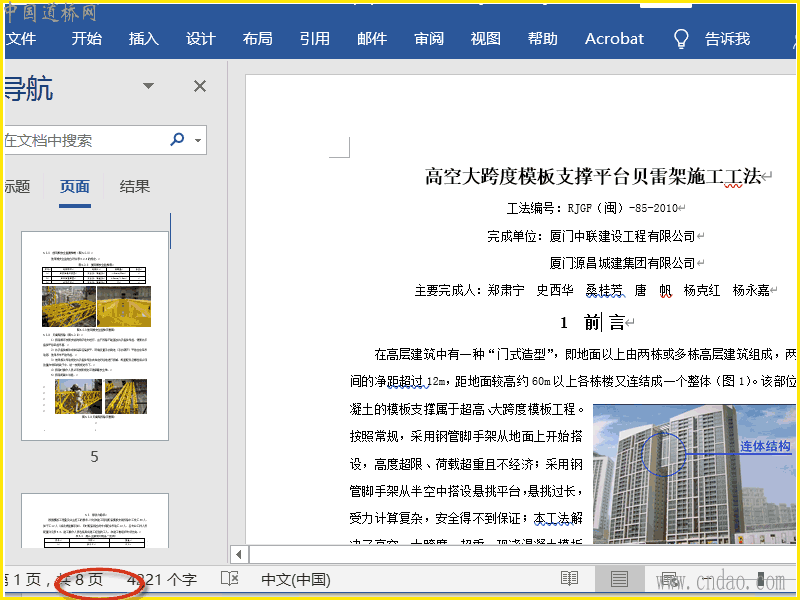Open the 文件 (File) menu

[21, 39]
